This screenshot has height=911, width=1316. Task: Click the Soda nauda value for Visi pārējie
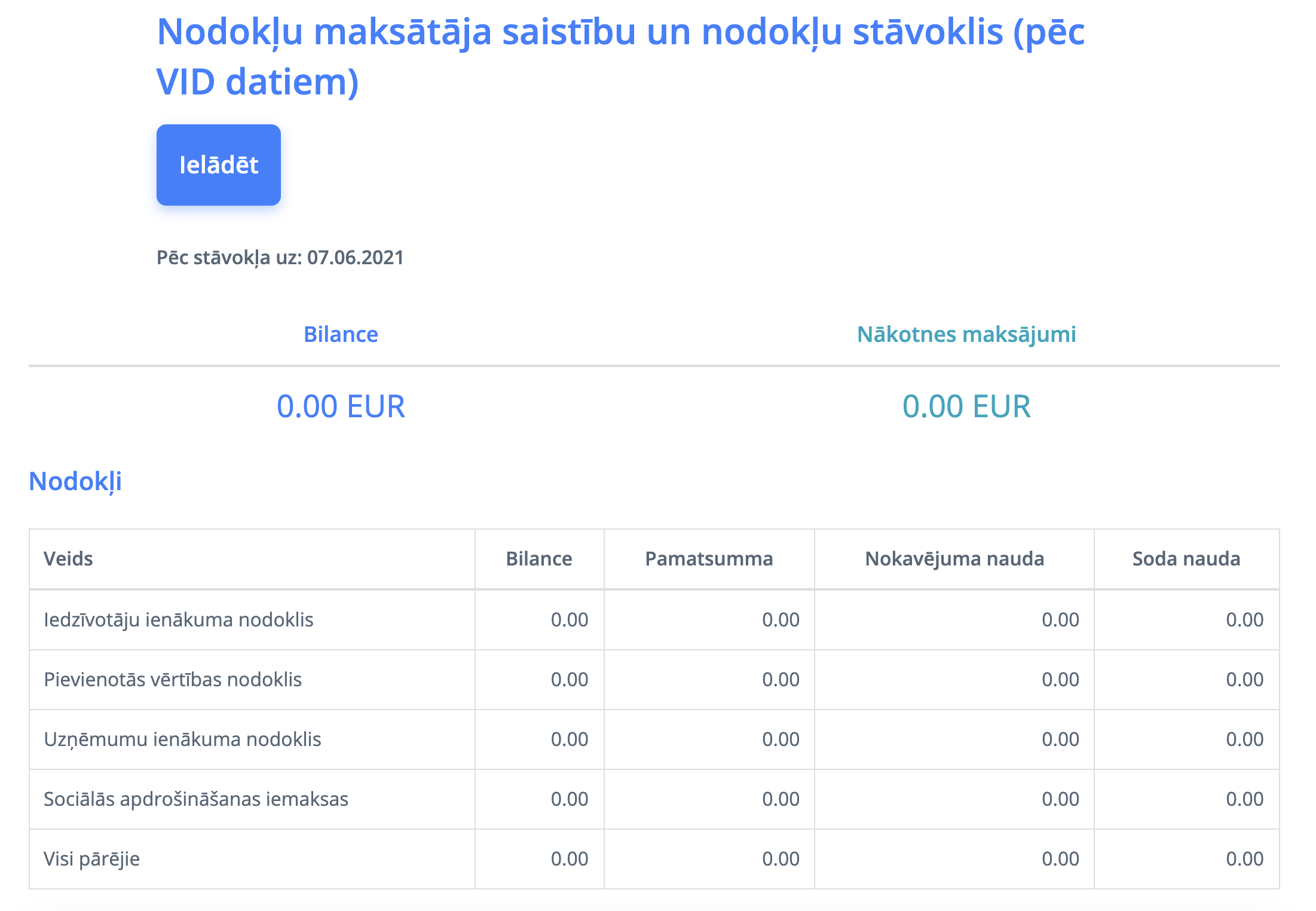tap(1244, 859)
